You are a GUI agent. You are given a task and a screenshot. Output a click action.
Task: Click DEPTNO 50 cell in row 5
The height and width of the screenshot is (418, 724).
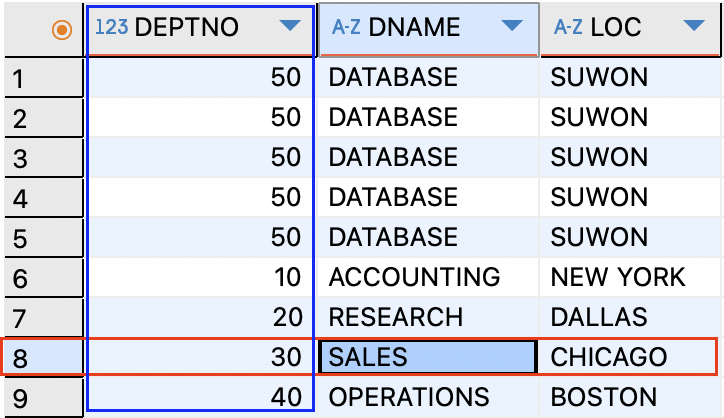coord(200,237)
